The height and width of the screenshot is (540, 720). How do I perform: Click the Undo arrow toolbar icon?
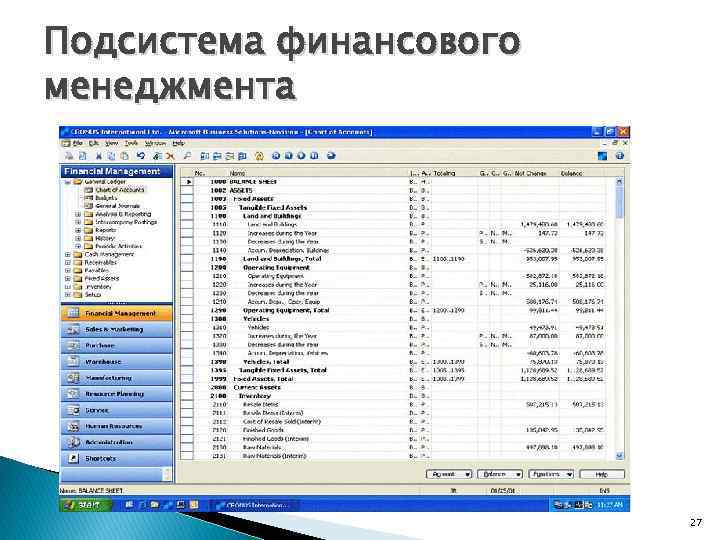click(x=141, y=156)
